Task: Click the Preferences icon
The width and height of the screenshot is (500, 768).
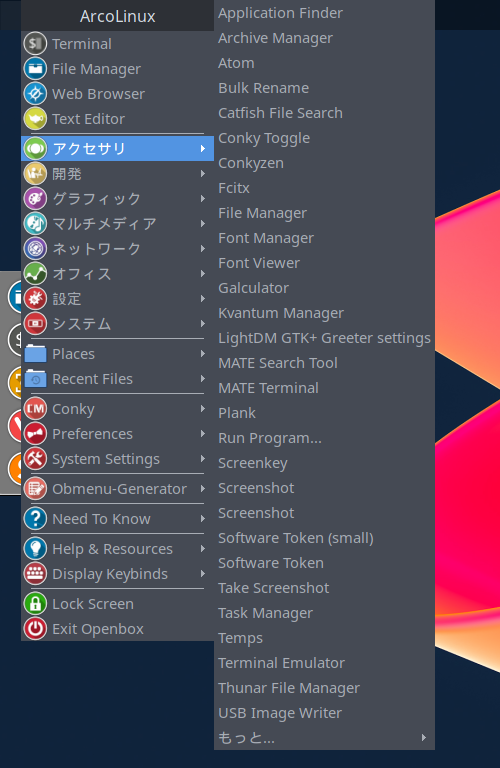Action: 35,433
